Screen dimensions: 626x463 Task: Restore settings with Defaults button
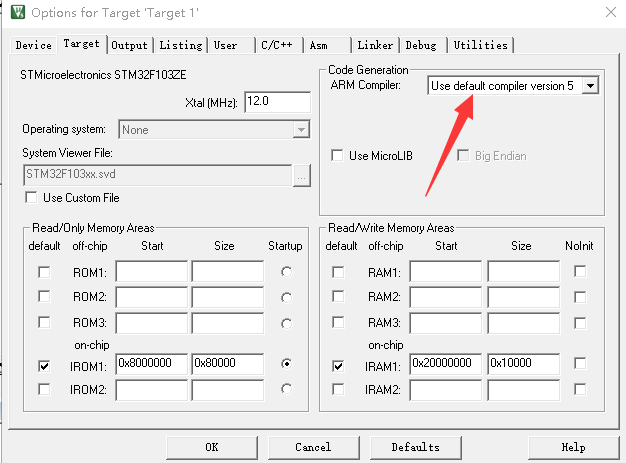416,447
